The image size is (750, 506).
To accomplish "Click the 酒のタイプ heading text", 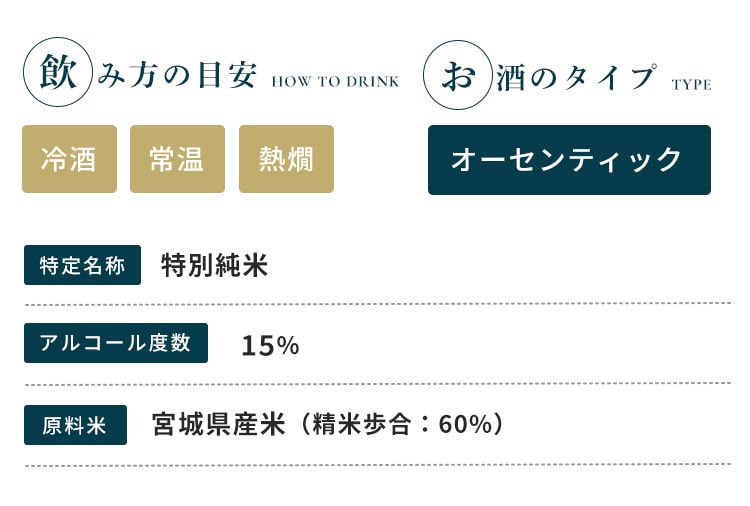I will tap(576, 77).
